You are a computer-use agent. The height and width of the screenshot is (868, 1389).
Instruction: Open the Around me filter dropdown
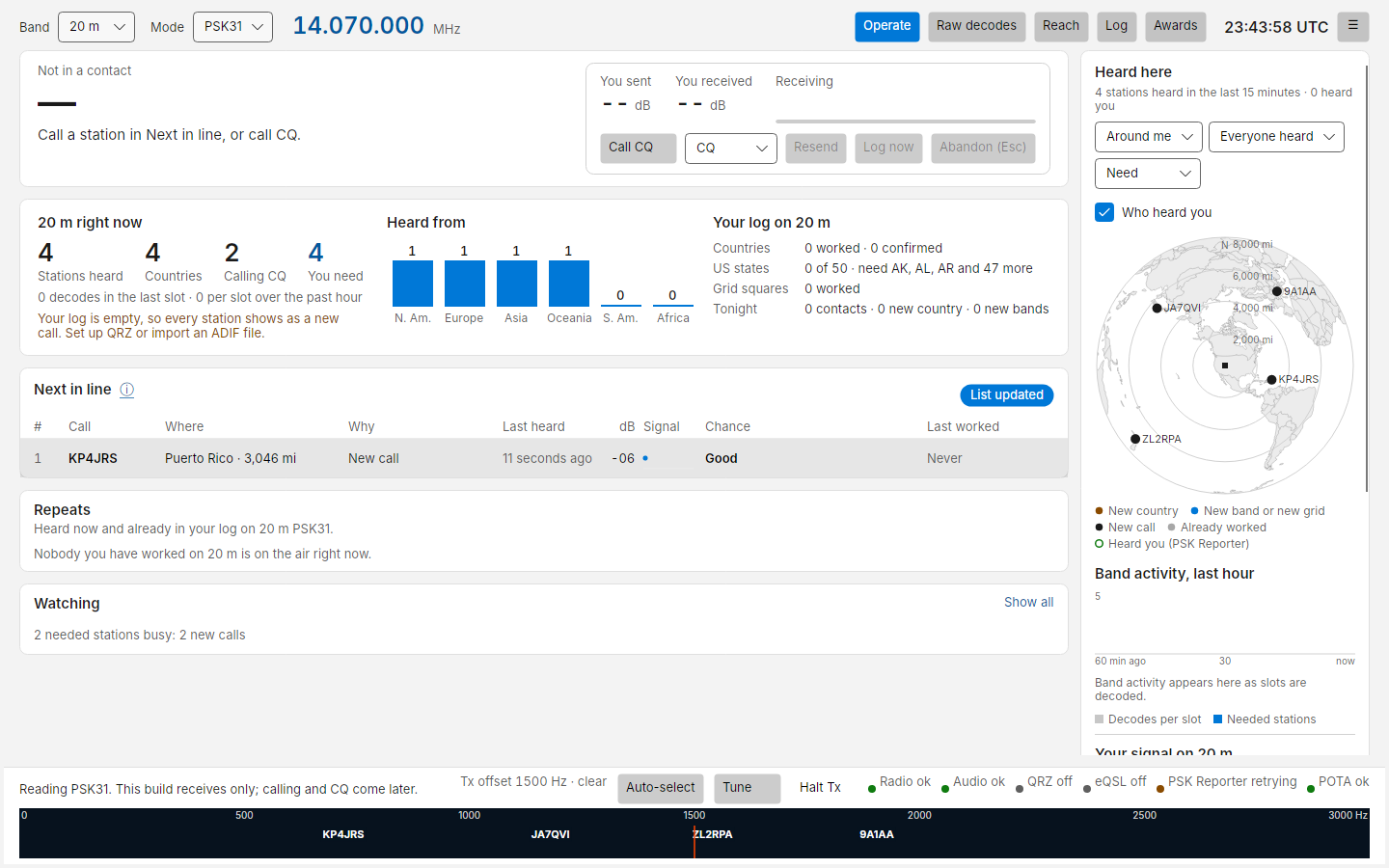(x=1149, y=137)
